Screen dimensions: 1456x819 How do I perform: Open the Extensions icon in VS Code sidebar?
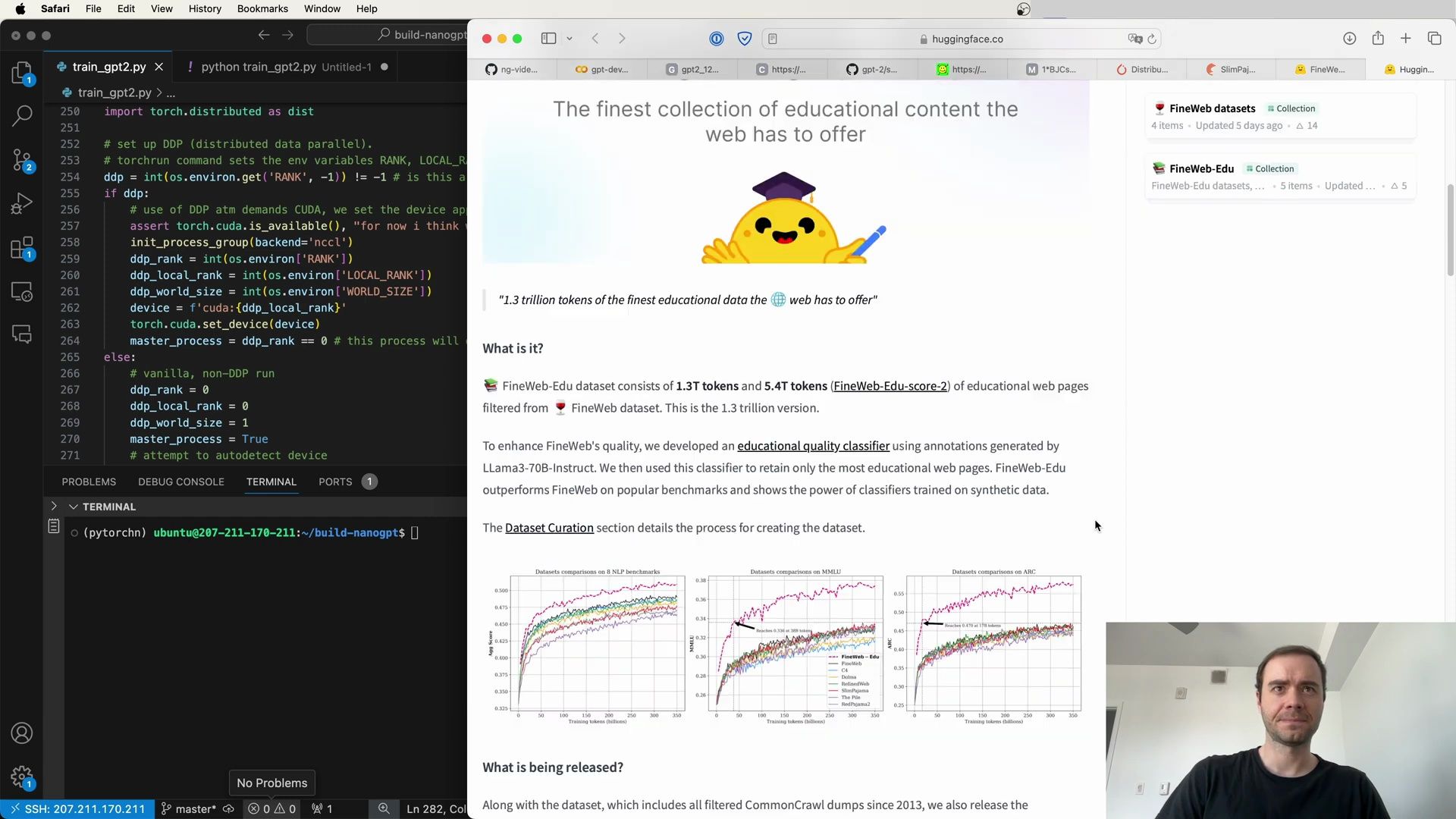tap(22, 247)
